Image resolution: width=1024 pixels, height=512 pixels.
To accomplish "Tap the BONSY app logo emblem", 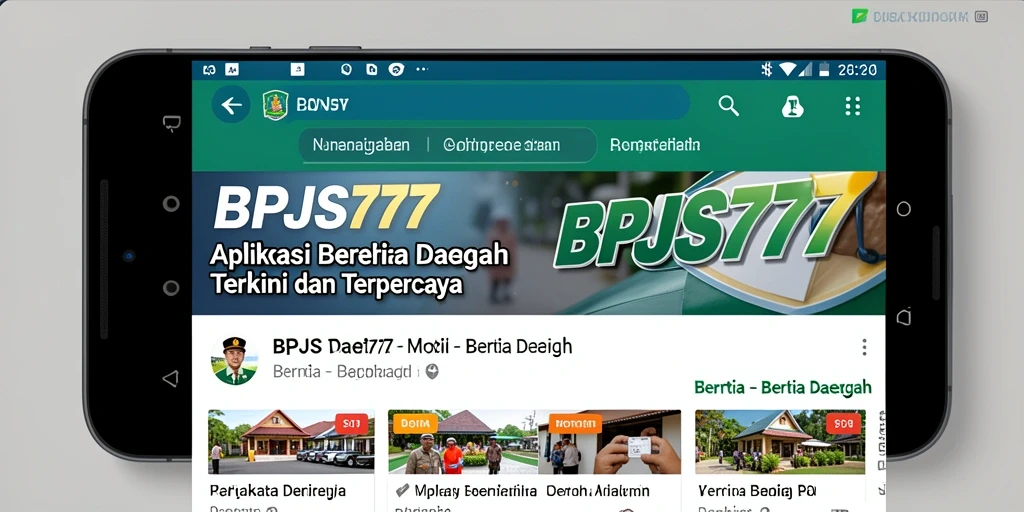I will point(276,104).
